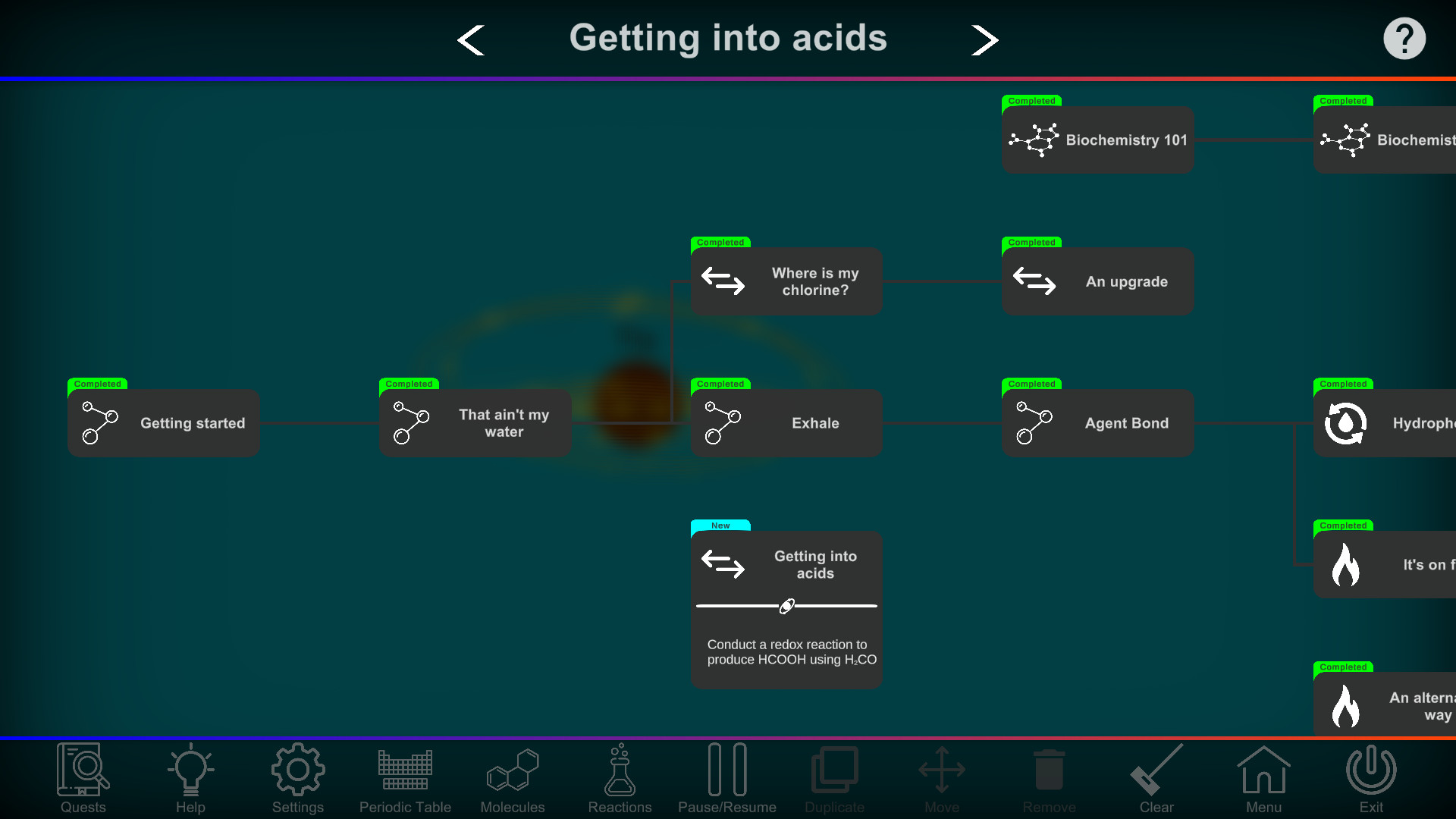Open the question mark Help button
This screenshot has height=819, width=1456.
pyautogui.click(x=1405, y=38)
